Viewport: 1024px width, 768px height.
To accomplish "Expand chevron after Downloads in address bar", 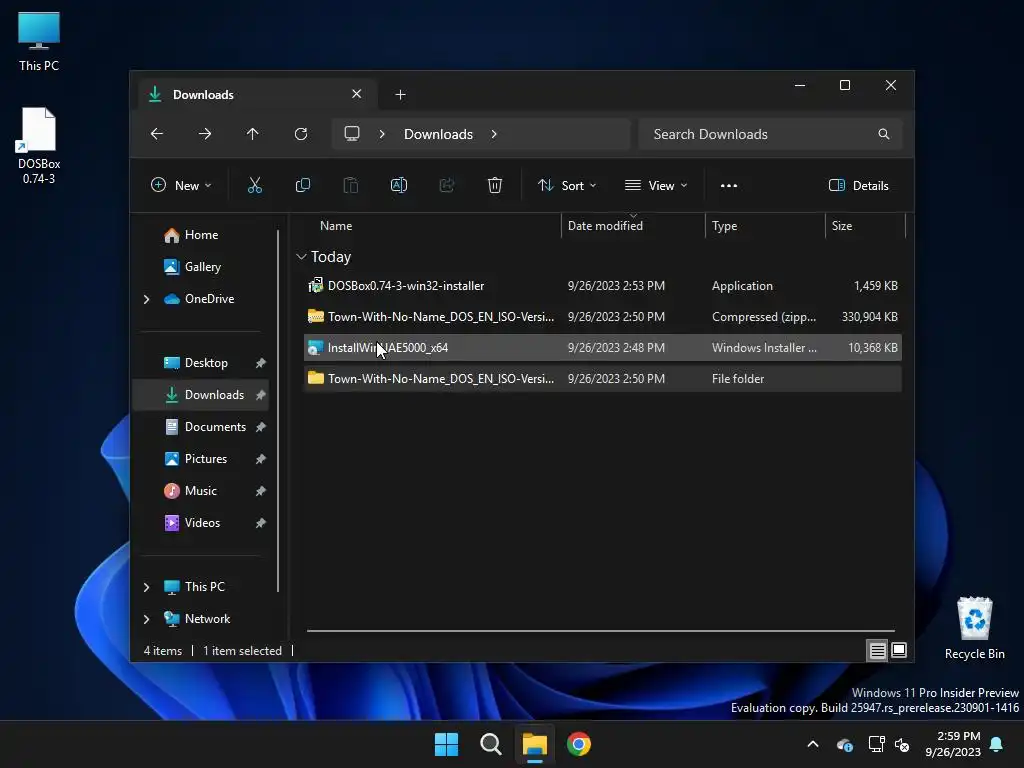I will pyautogui.click(x=494, y=134).
